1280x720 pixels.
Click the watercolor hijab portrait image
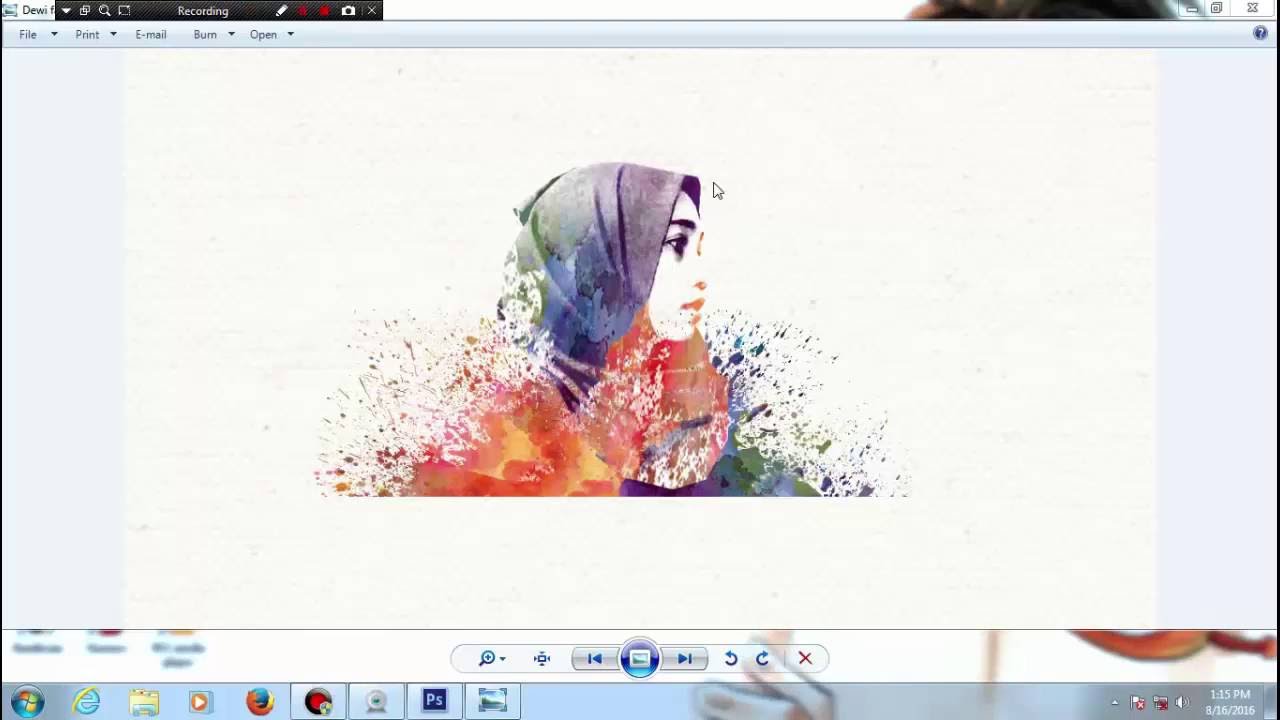(612, 330)
